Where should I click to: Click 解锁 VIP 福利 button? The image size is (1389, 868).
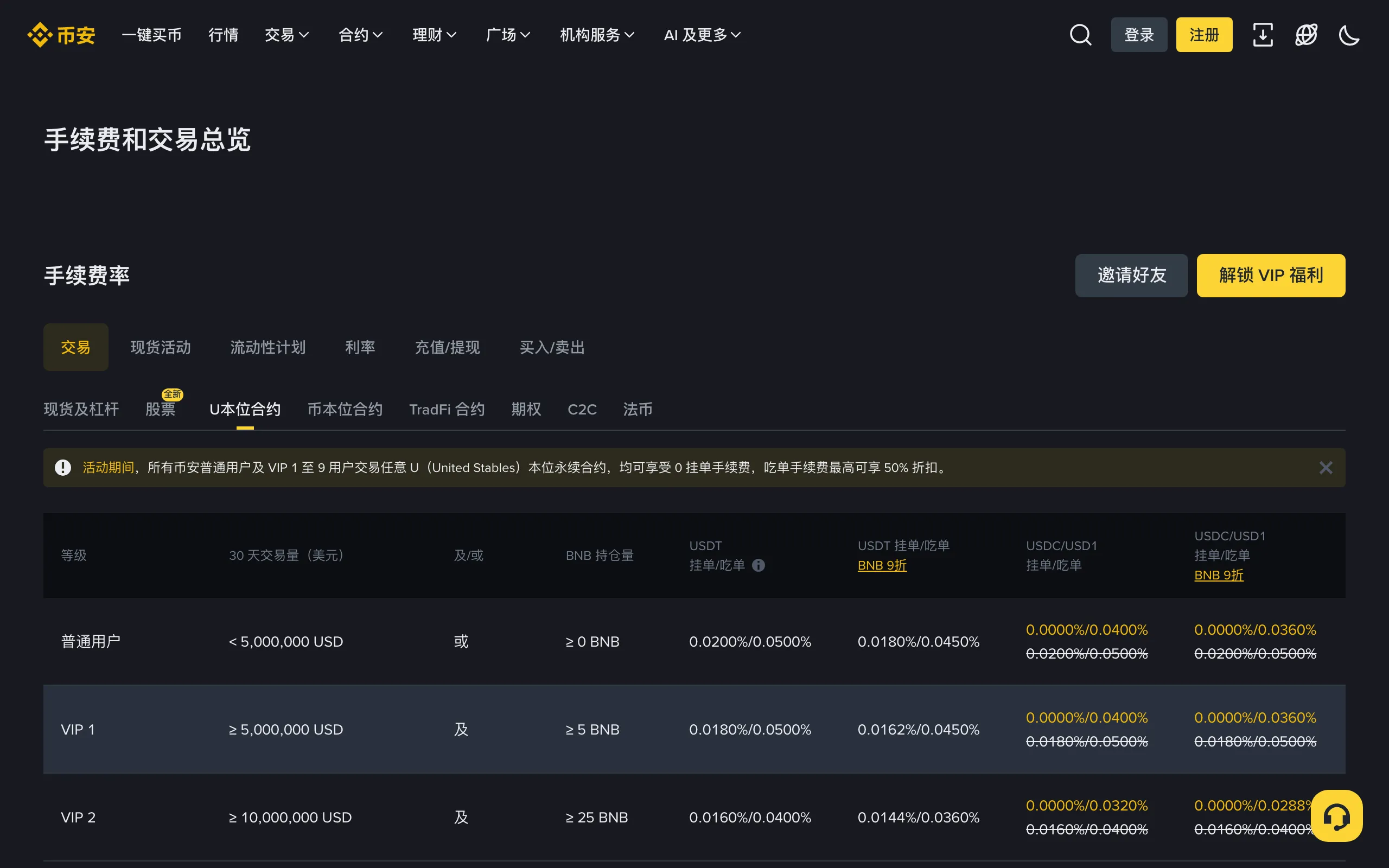[x=1271, y=276]
